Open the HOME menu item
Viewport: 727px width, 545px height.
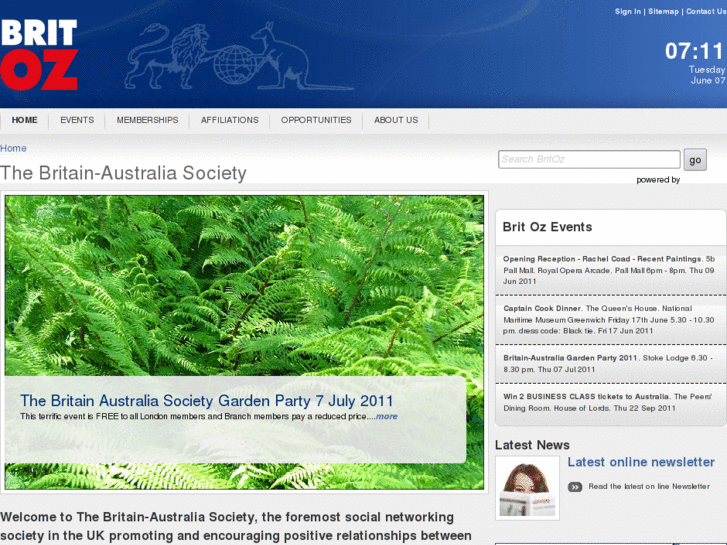point(25,120)
